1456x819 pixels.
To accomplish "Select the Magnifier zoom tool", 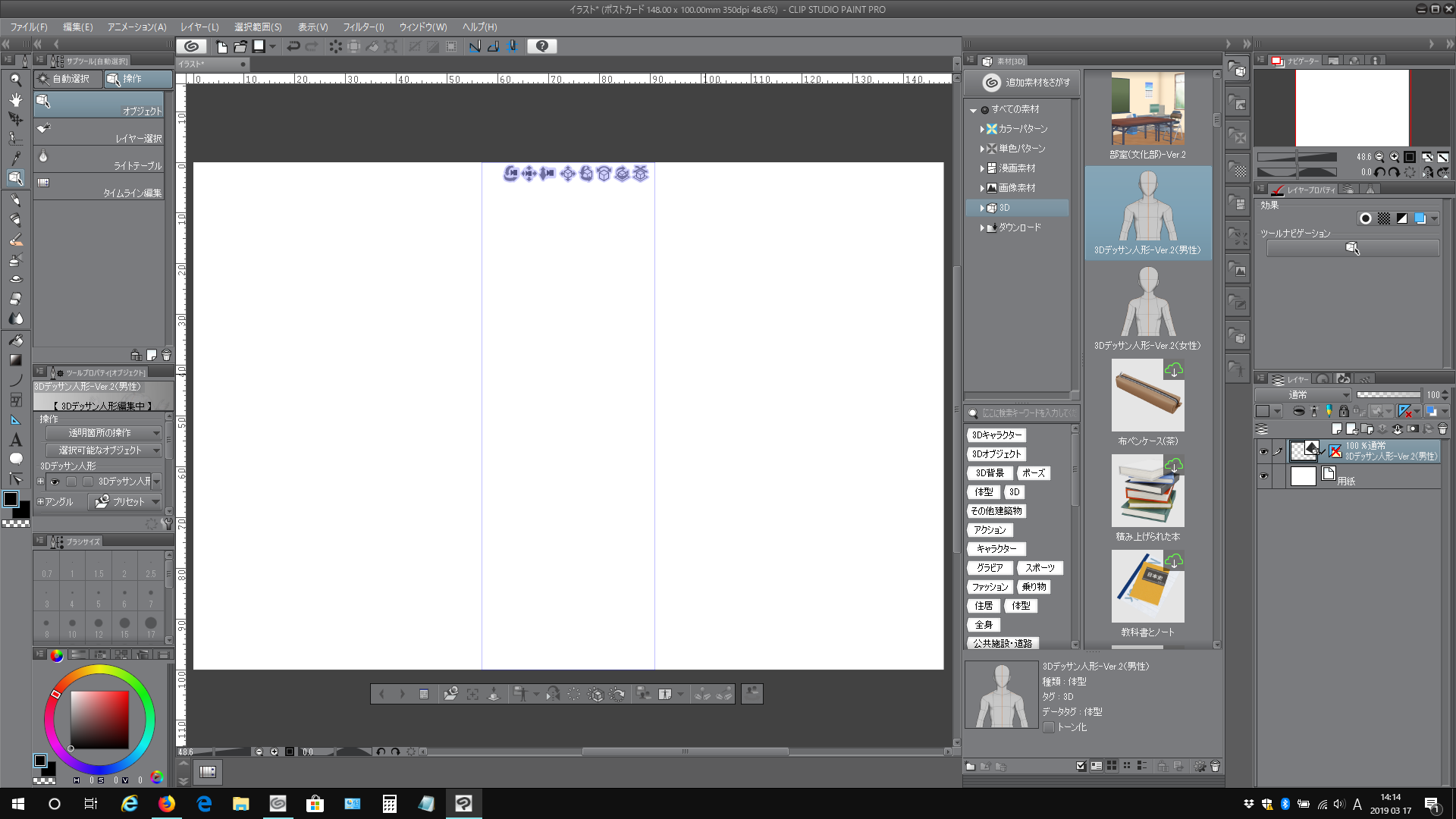I will (x=15, y=80).
